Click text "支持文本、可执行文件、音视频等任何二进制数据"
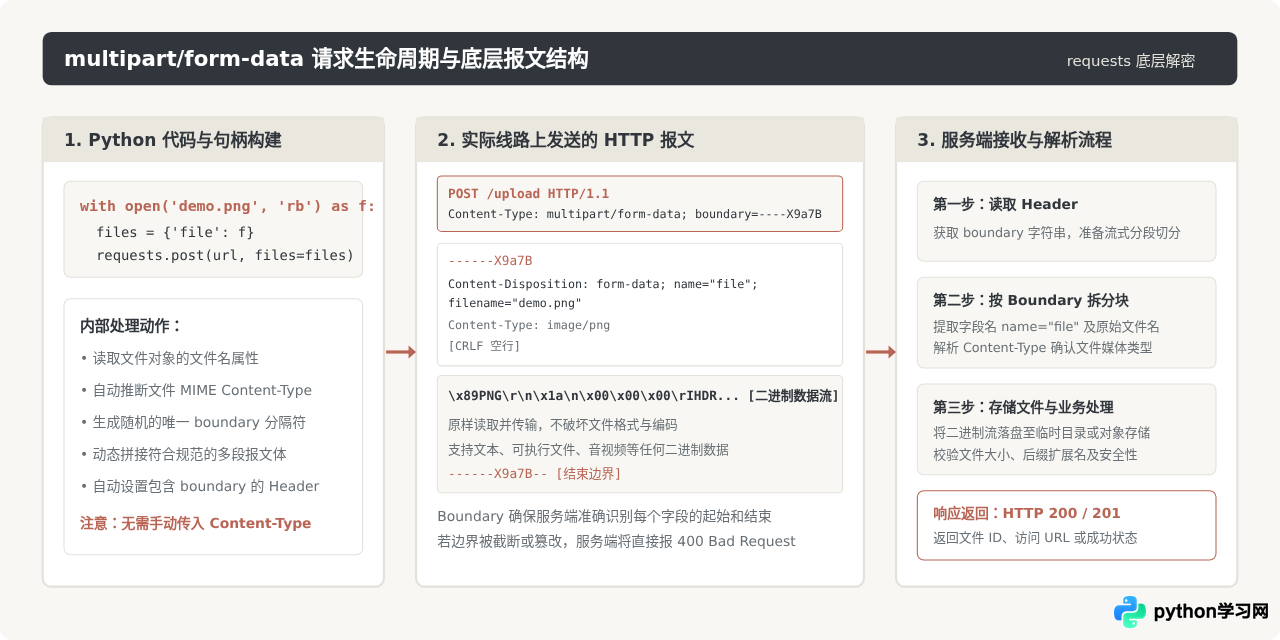The image size is (1280, 640). pos(588,449)
